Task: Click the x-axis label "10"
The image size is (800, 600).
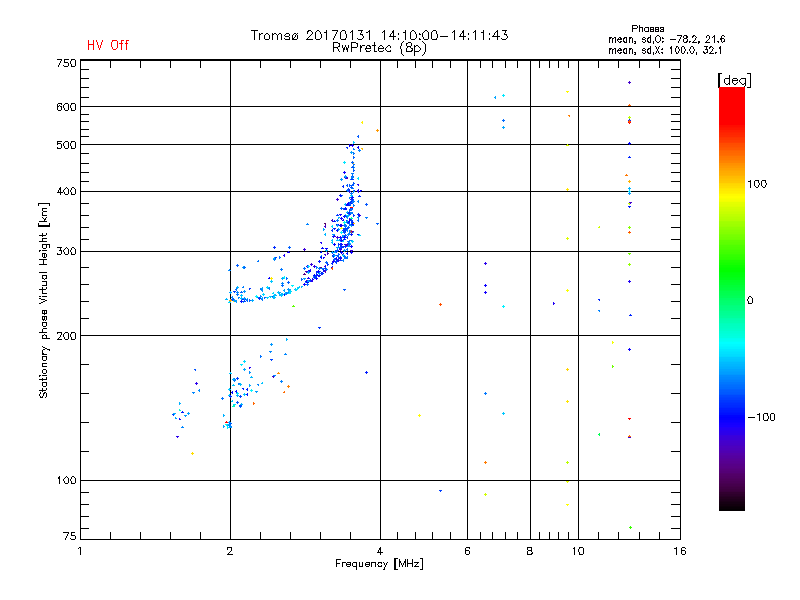Action: pos(578,551)
